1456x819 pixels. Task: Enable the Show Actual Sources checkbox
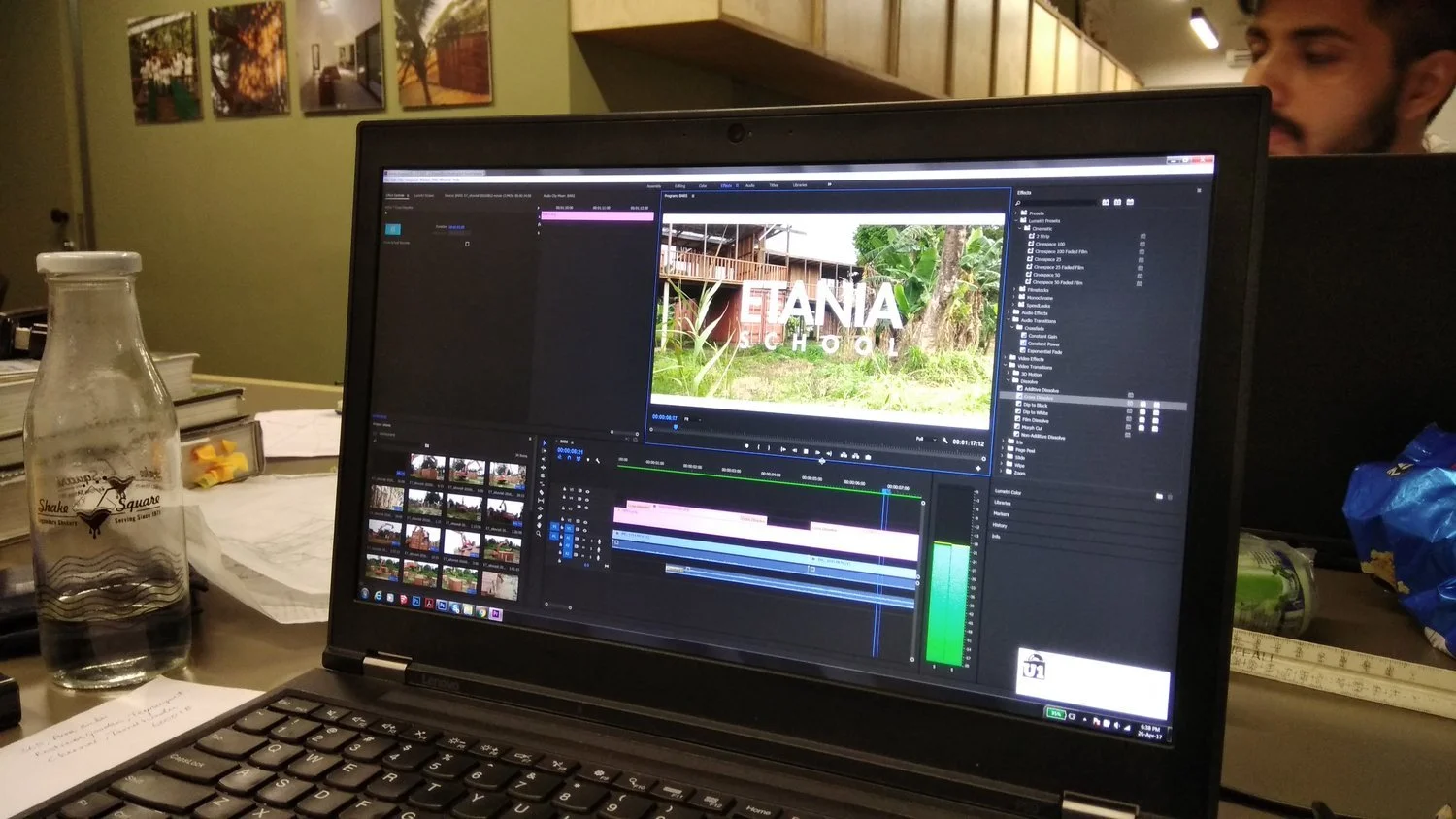click(467, 244)
